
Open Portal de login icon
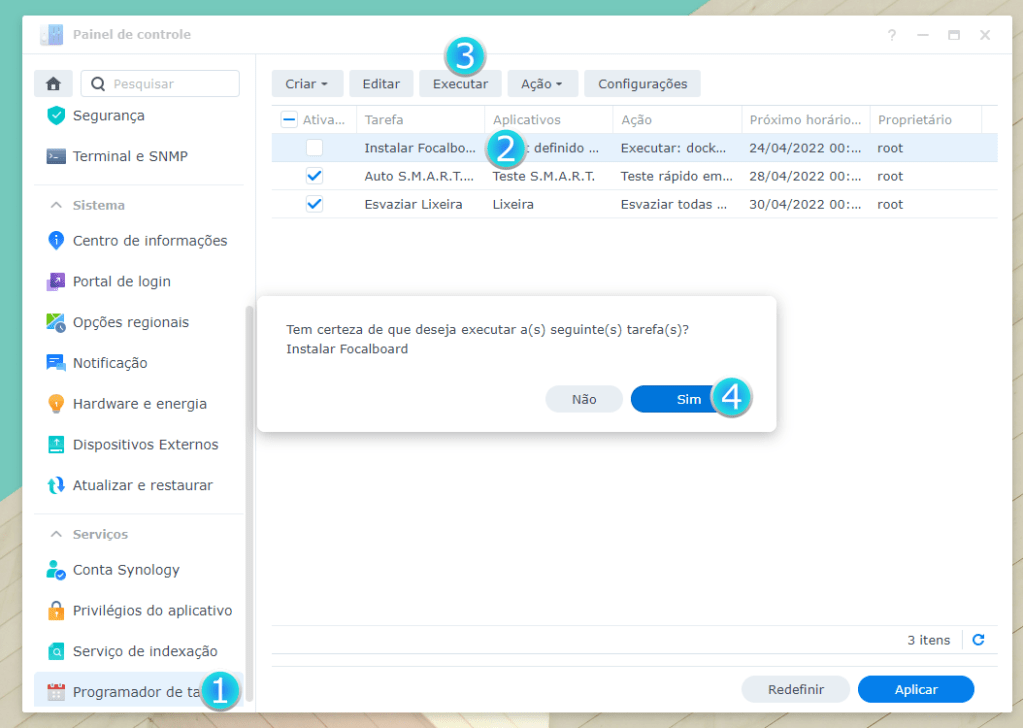(x=56, y=282)
